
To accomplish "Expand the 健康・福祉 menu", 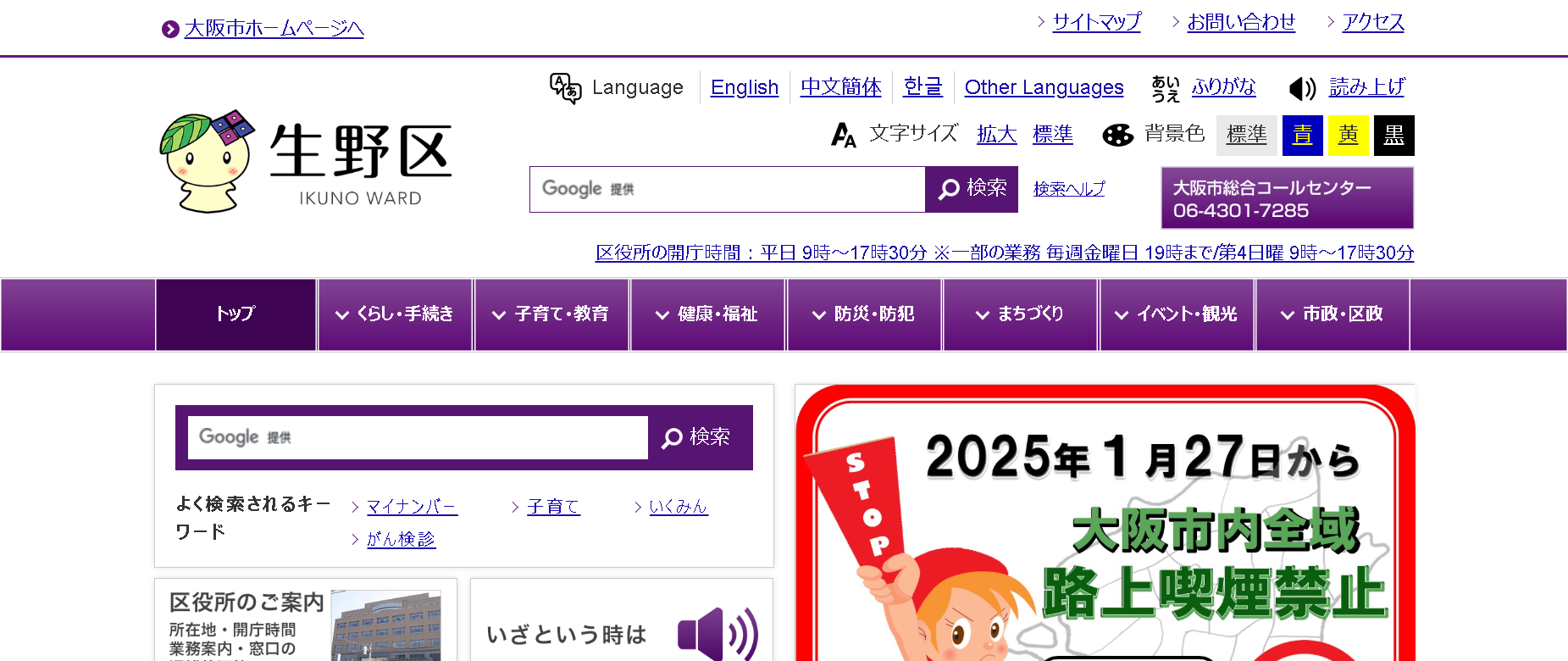I will pos(707,314).
